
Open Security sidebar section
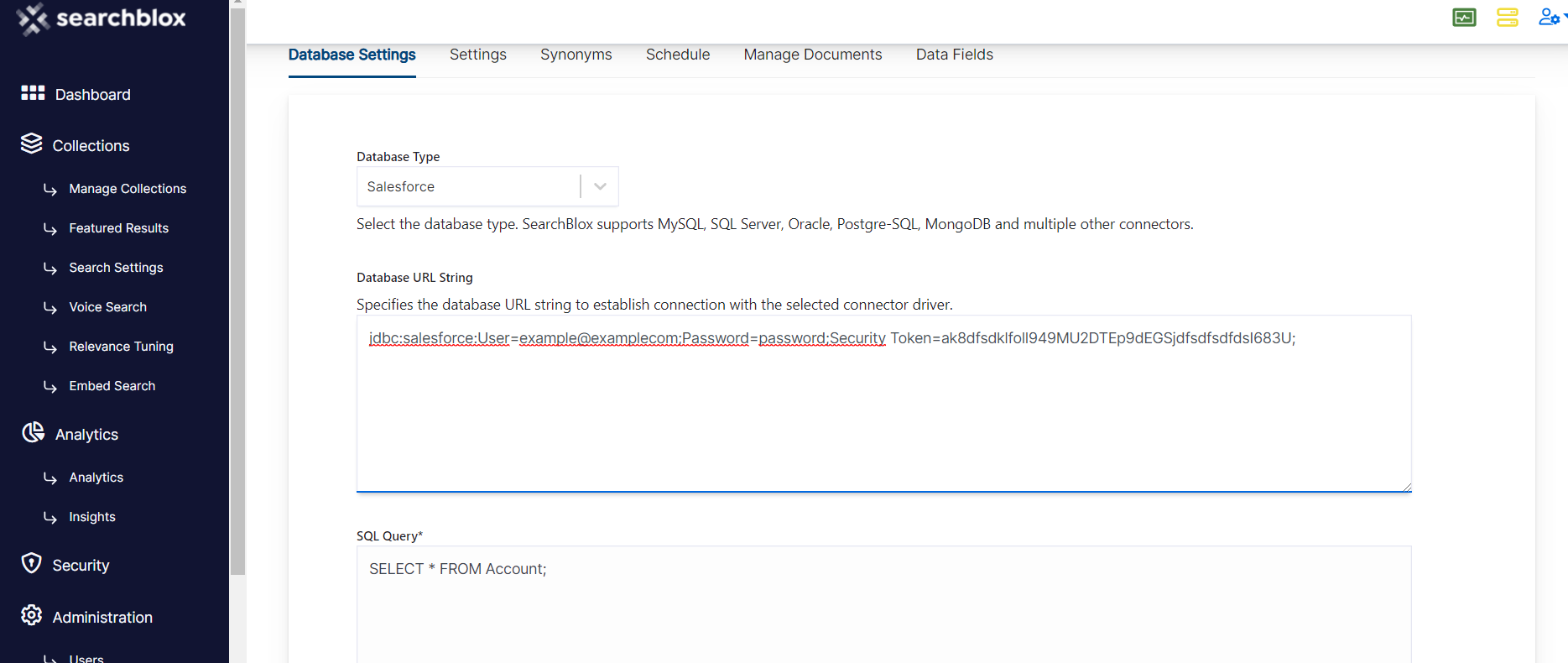coord(81,566)
